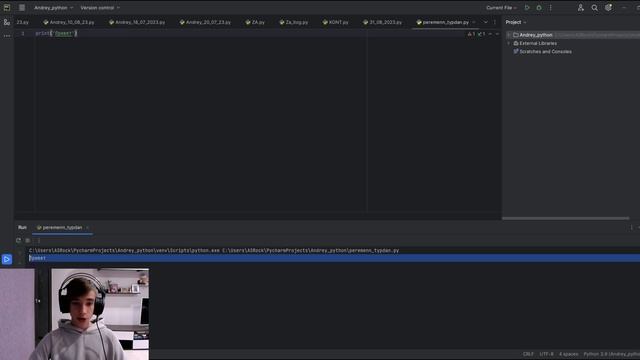
Task: Open the Structure tool window icon
Action: point(7,22)
